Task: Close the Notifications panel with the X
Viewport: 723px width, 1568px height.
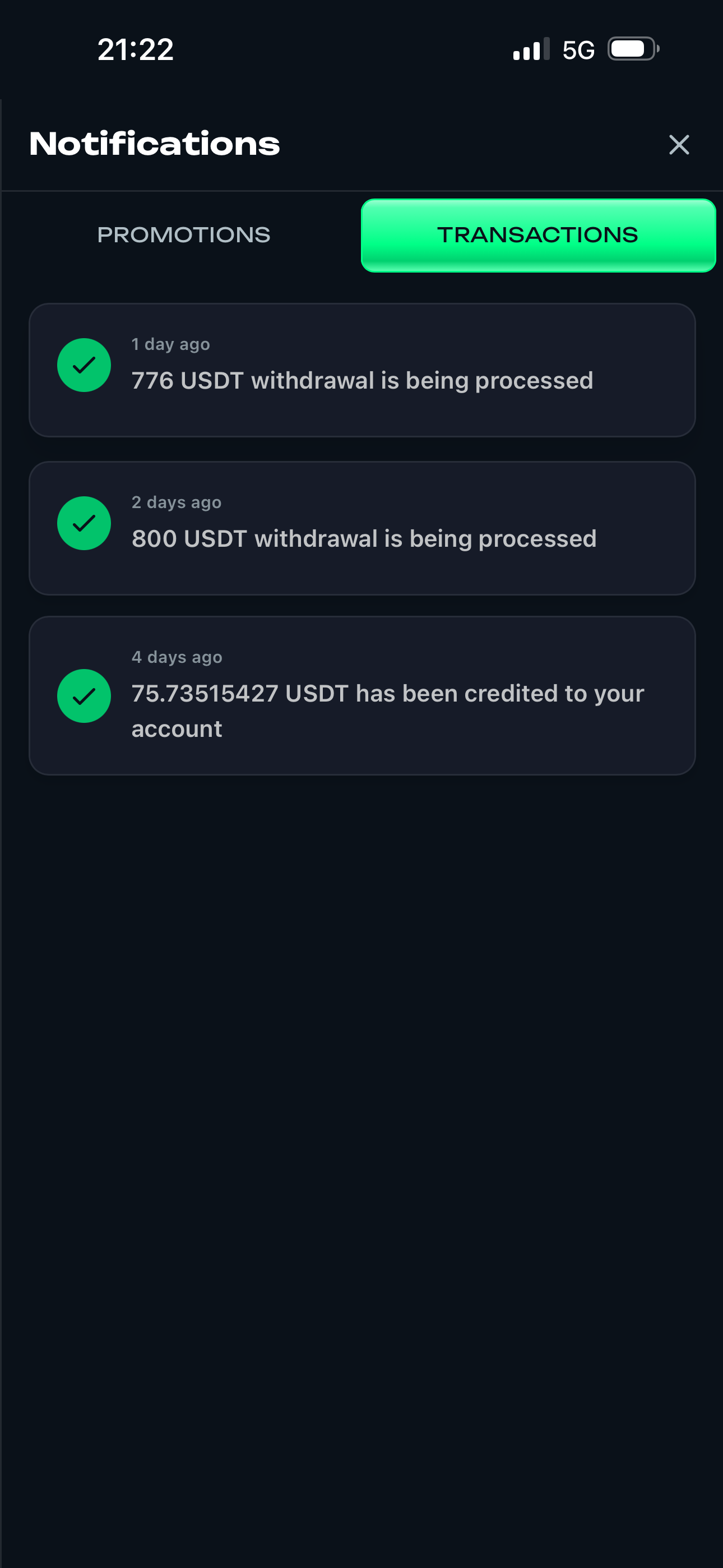Action: coord(679,145)
